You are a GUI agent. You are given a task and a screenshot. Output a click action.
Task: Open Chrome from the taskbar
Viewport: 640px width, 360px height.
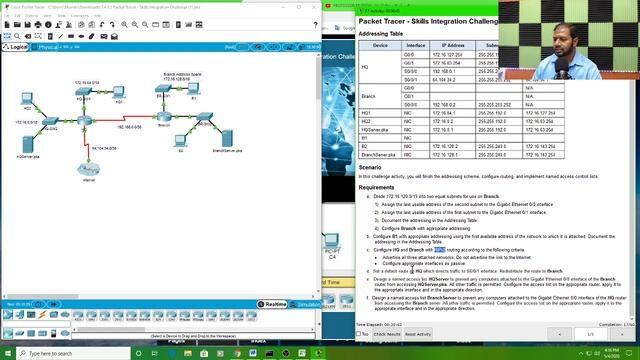click(237, 353)
